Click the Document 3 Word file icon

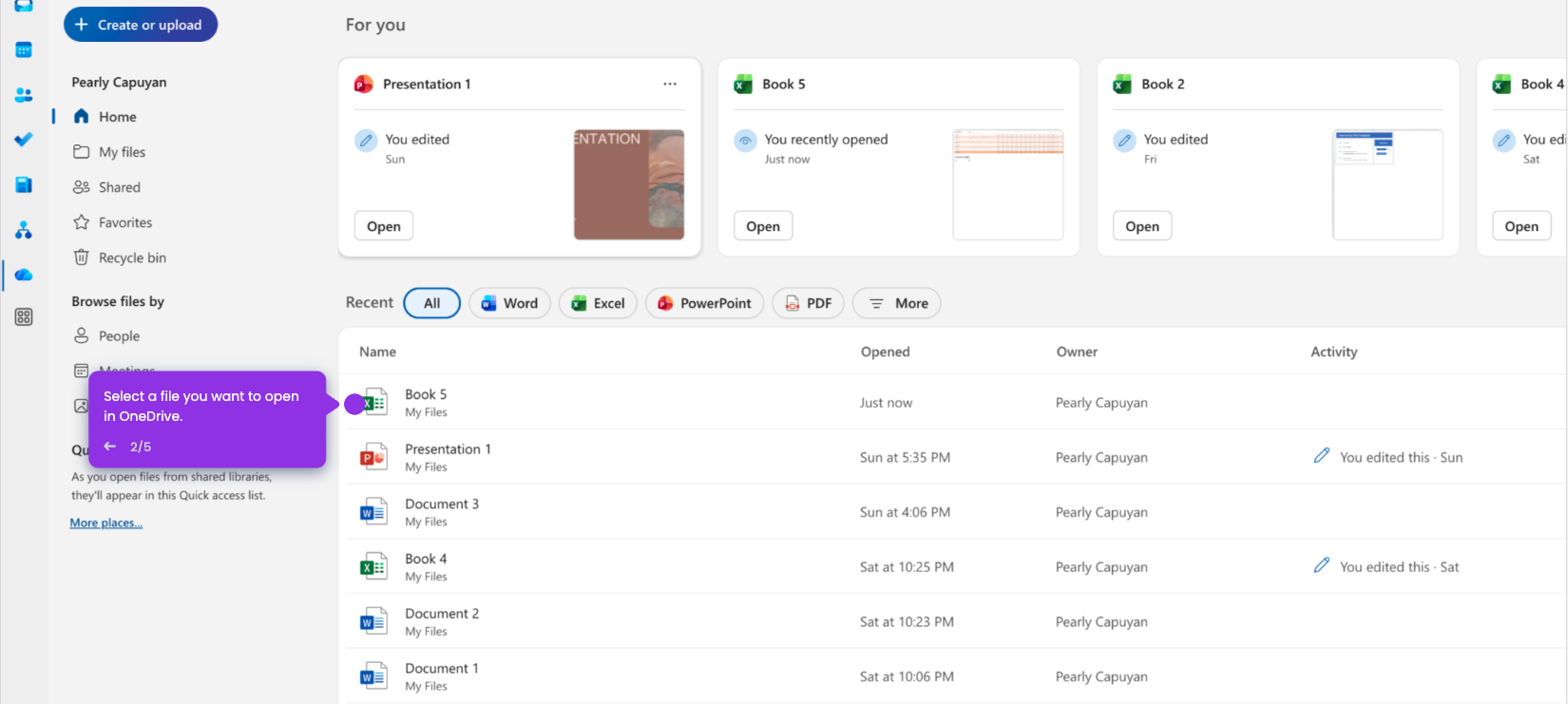tap(373, 512)
